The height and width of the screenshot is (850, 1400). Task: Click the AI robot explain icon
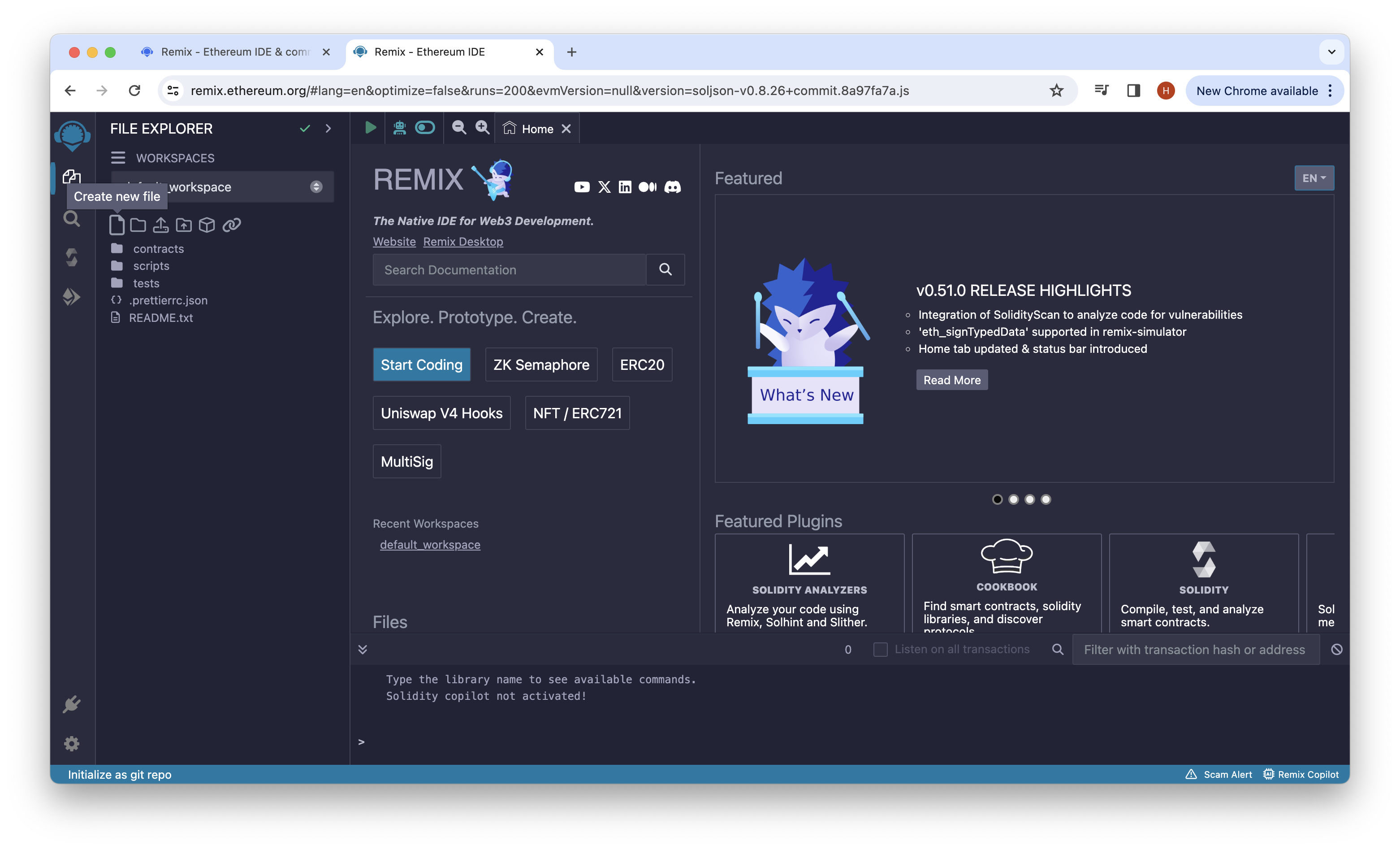(399, 128)
